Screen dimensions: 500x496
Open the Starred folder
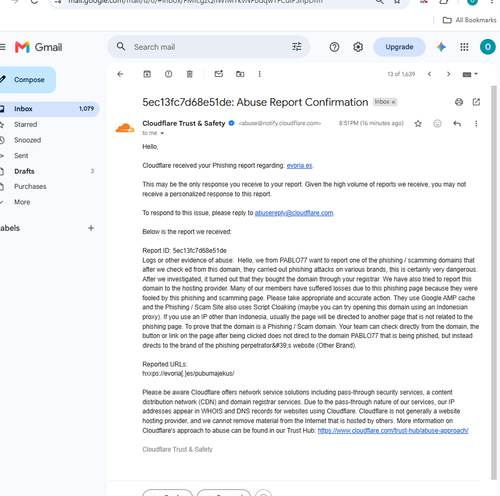pos(25,124)
